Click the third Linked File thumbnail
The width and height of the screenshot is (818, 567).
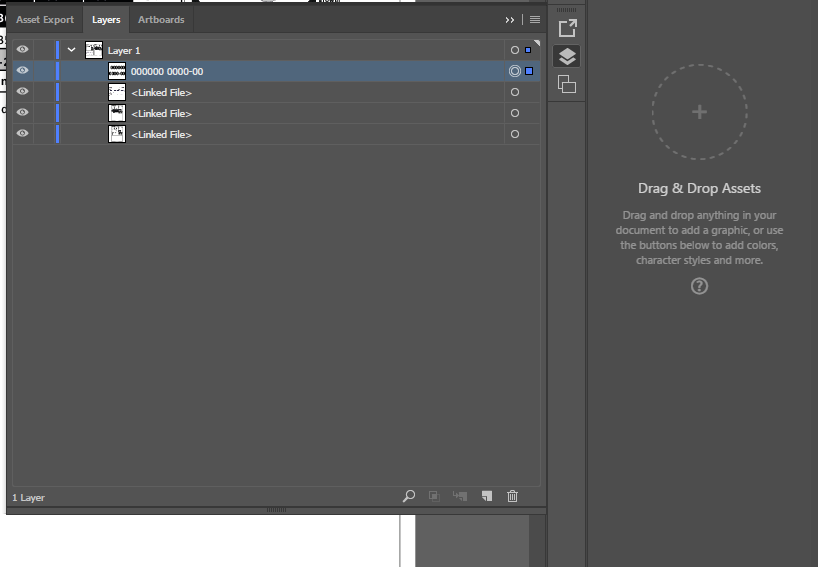tap(117, 134)
